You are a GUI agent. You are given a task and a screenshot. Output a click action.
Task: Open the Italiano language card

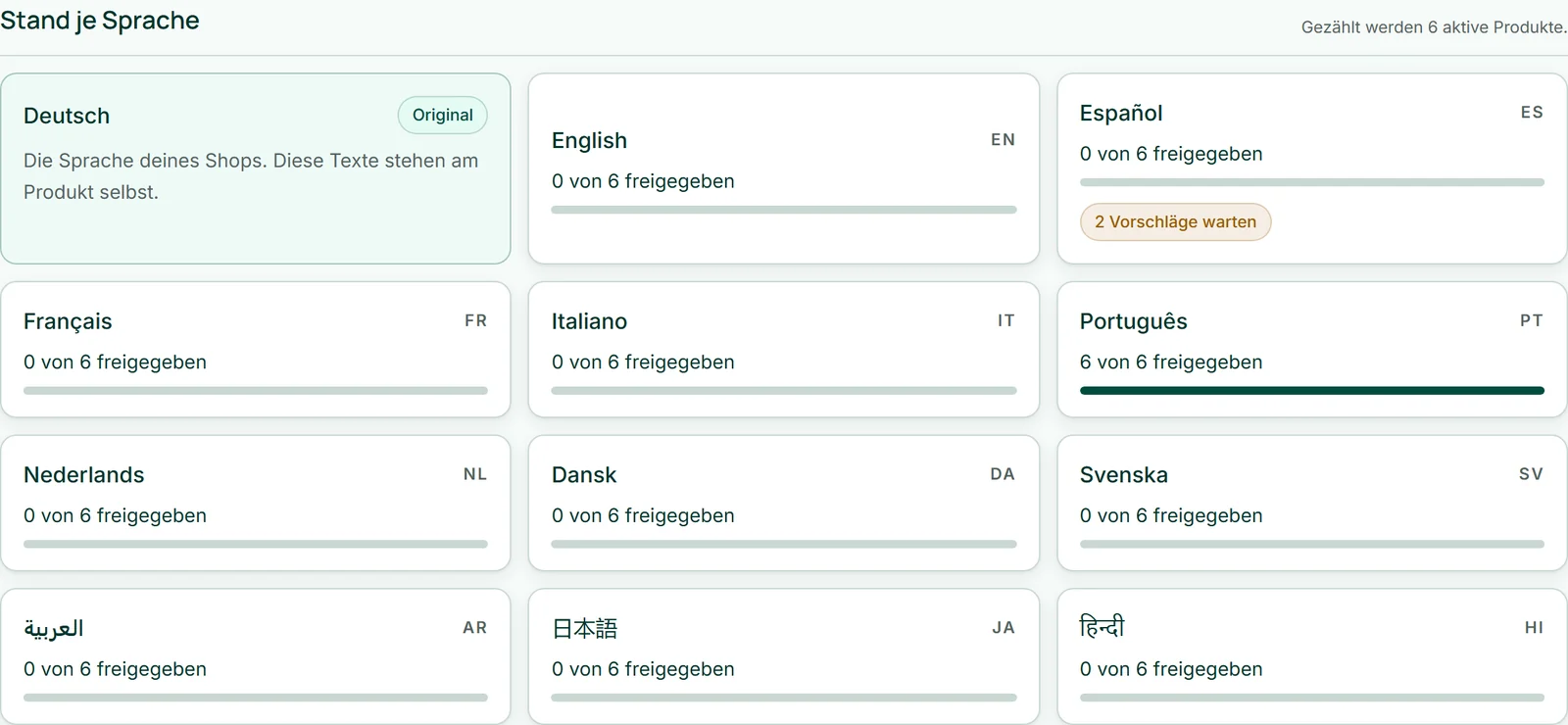(783, 350)
